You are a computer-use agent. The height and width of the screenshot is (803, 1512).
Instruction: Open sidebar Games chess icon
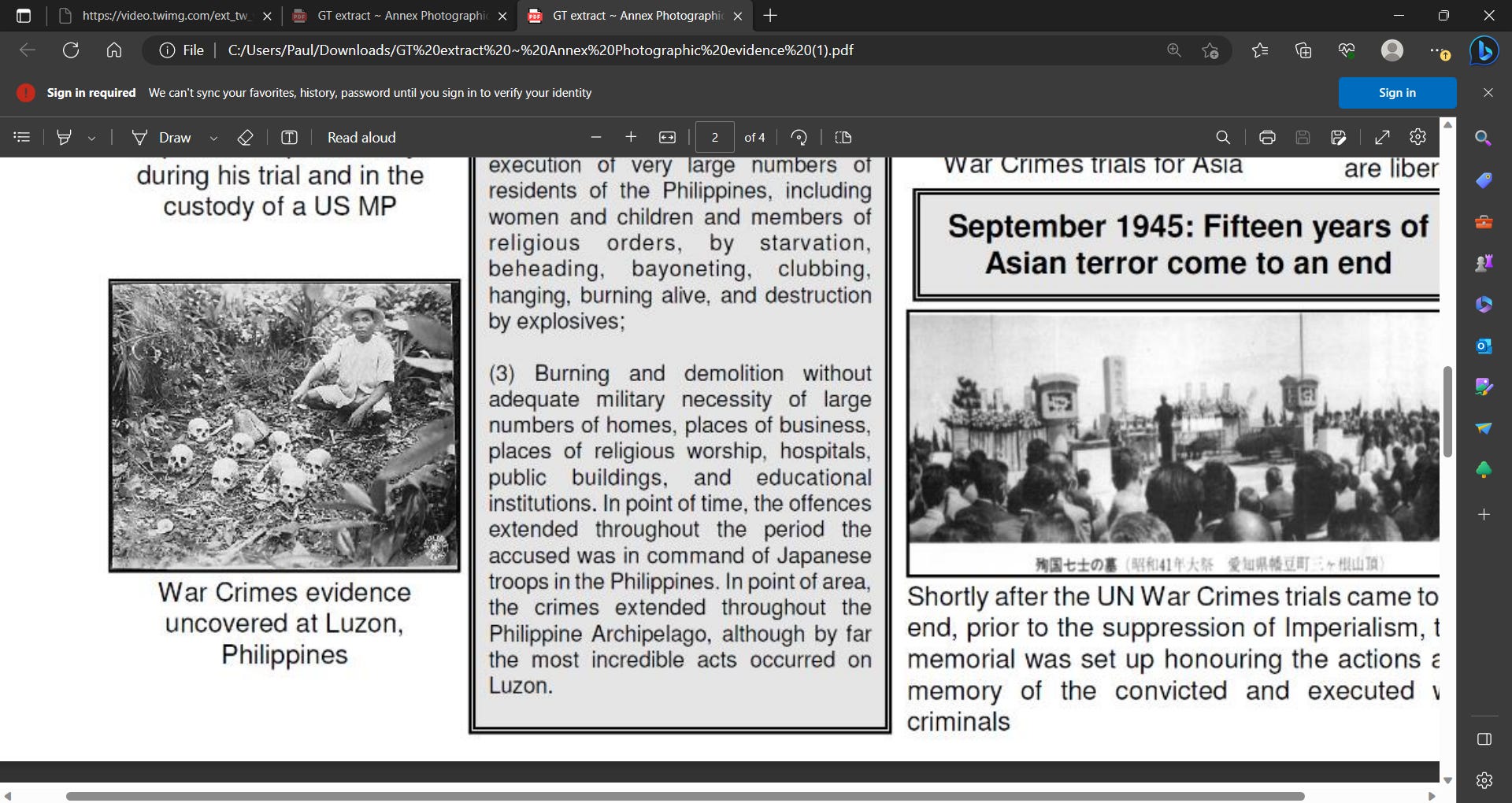(x=1484, y=263)
